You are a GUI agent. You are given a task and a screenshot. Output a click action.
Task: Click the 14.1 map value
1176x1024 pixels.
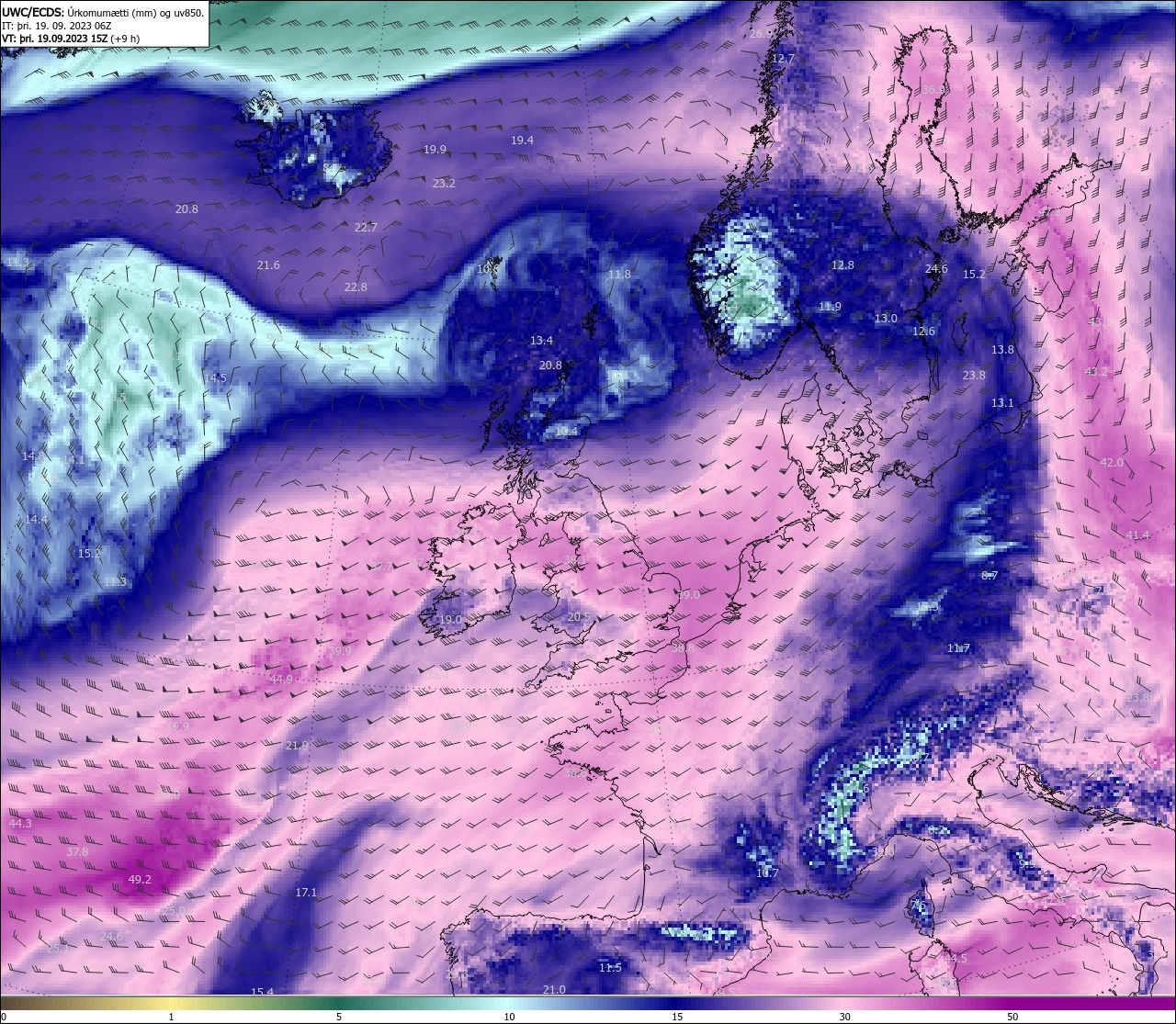coord(73,459)
